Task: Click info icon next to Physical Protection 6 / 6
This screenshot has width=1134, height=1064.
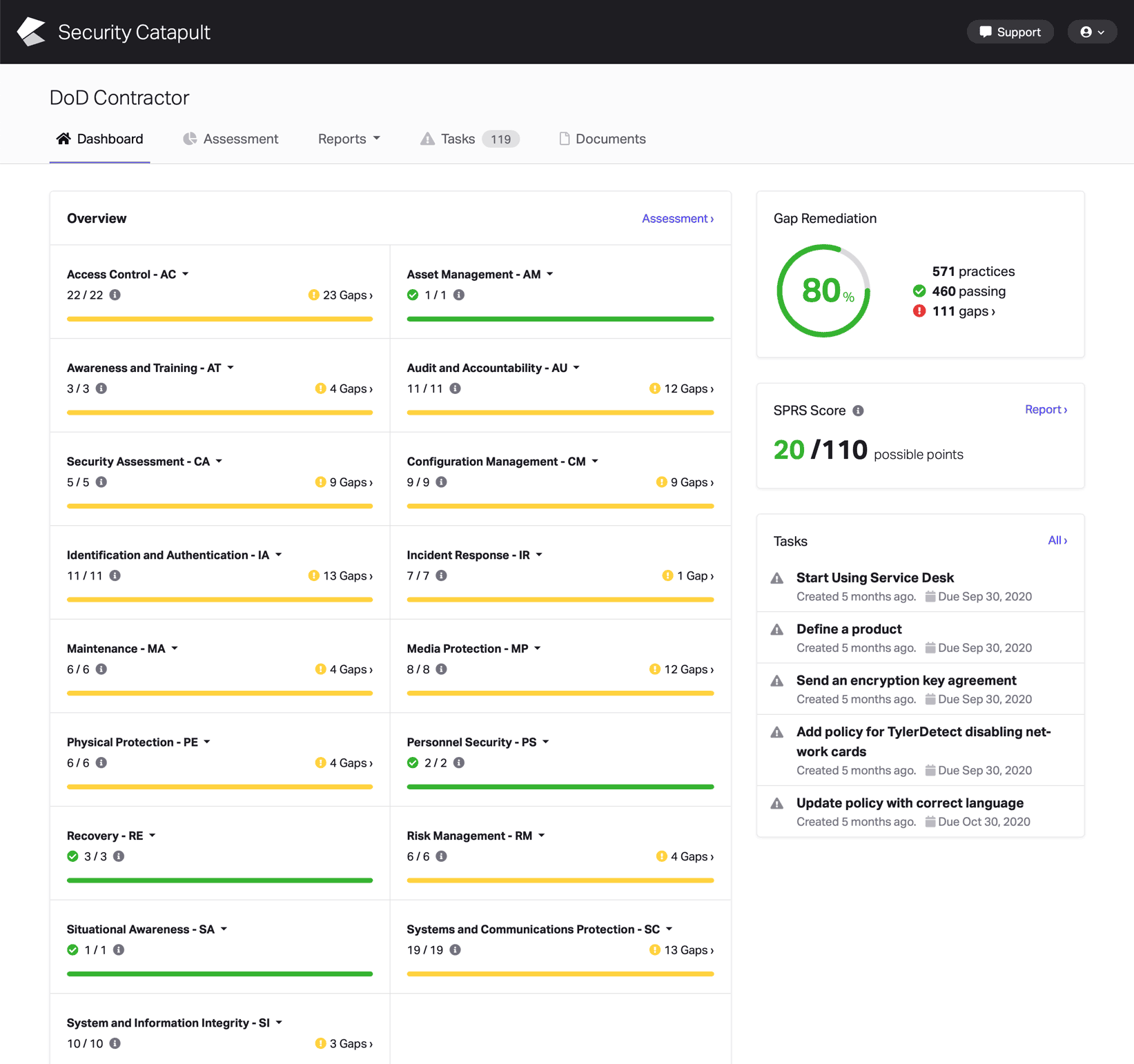Action: (101, 762)
